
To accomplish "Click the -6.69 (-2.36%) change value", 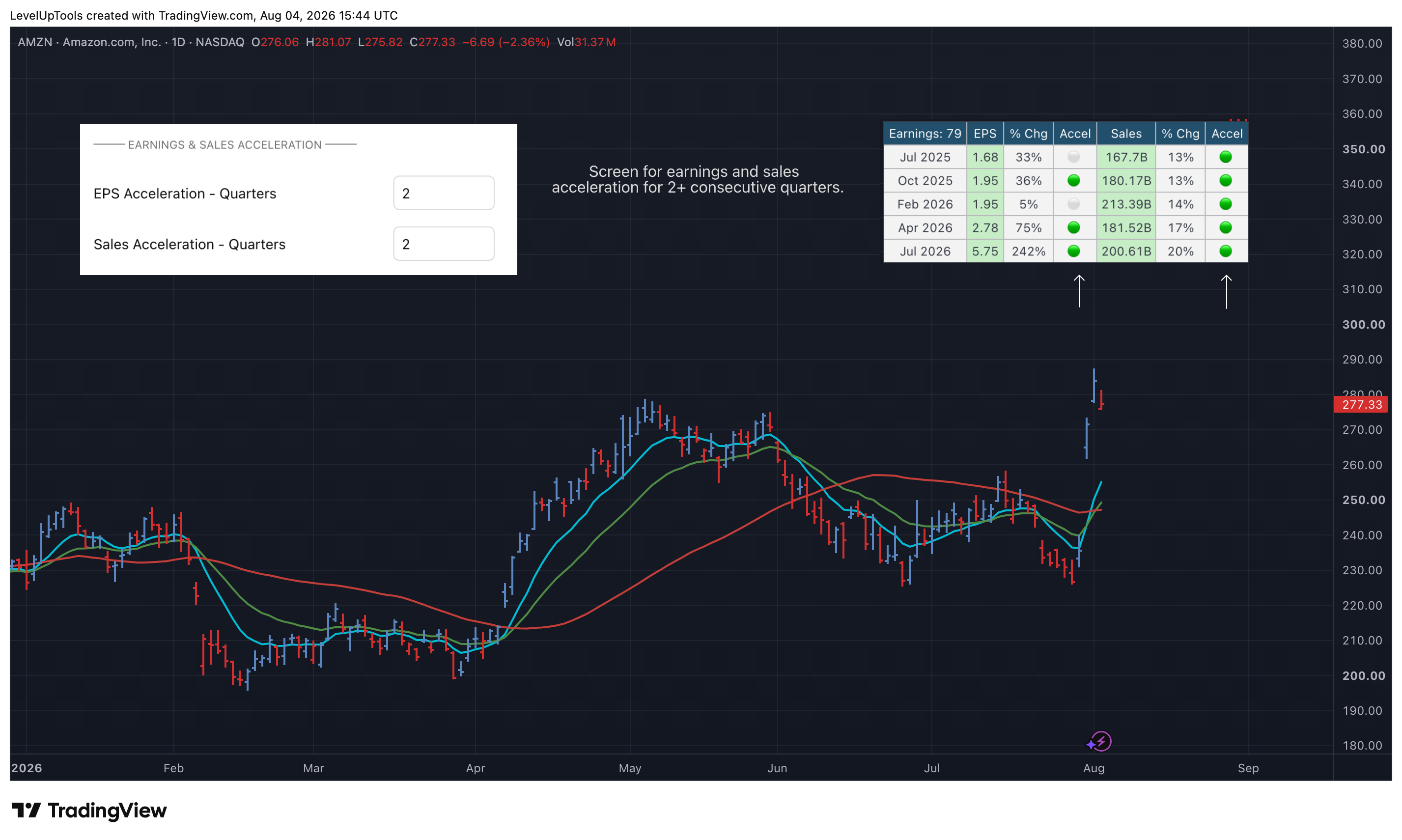I will pyautogui.click(x=505, y=42).
